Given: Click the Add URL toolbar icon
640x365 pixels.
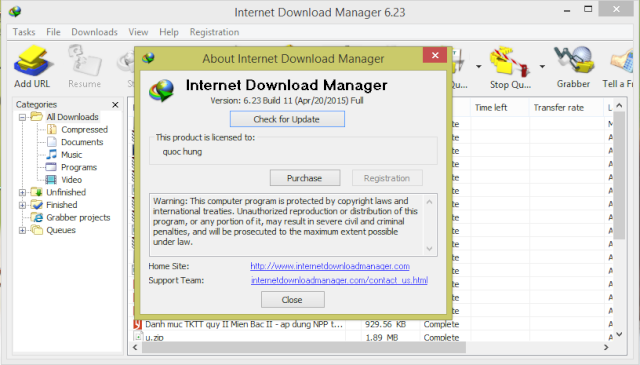Looking at the screenshot, I should (x=32, y=67).
